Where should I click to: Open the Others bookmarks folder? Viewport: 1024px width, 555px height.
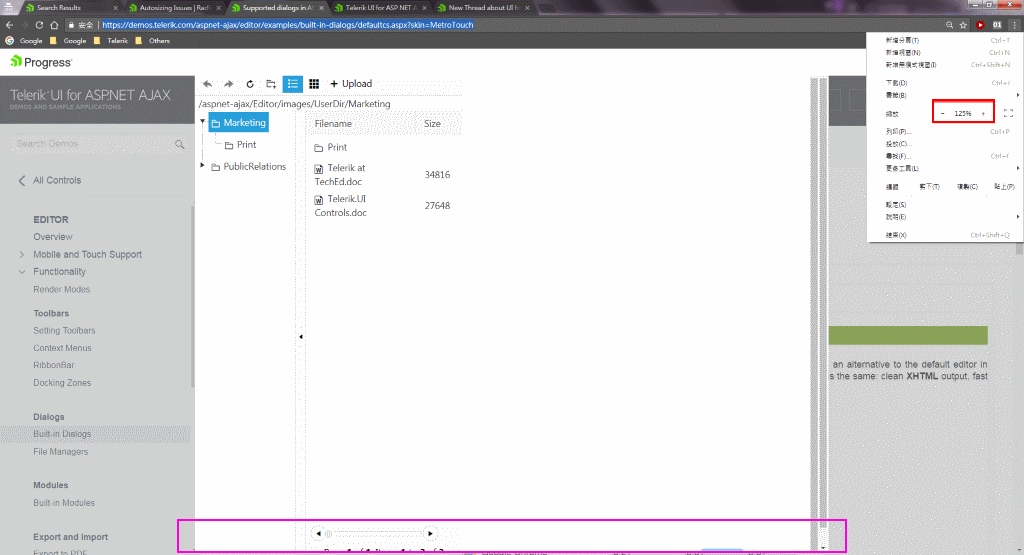pyautogui.click(x=152, y=40)
